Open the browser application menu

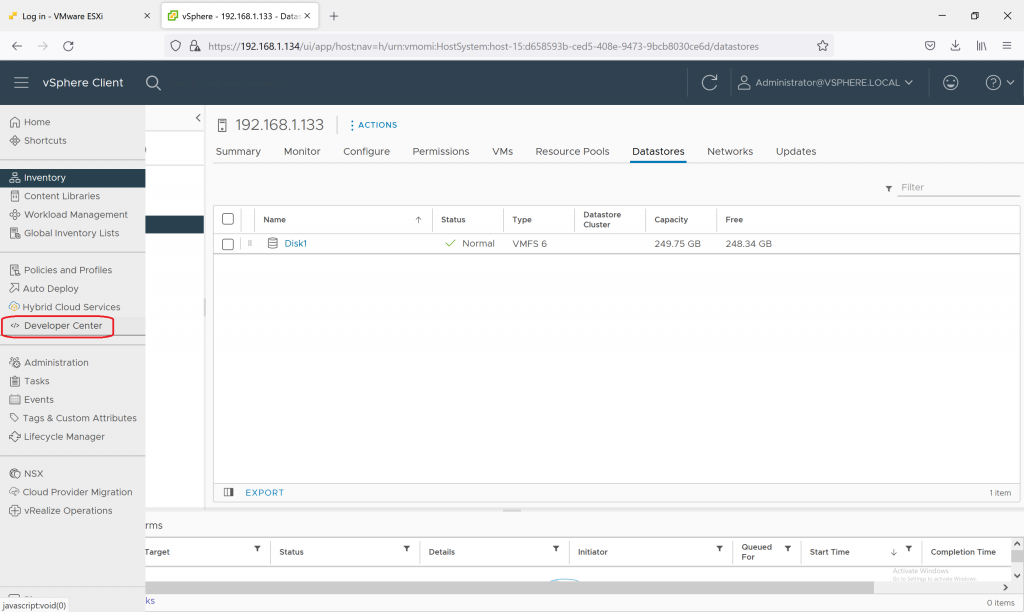pyautogui.click(x=1006, y=46)
